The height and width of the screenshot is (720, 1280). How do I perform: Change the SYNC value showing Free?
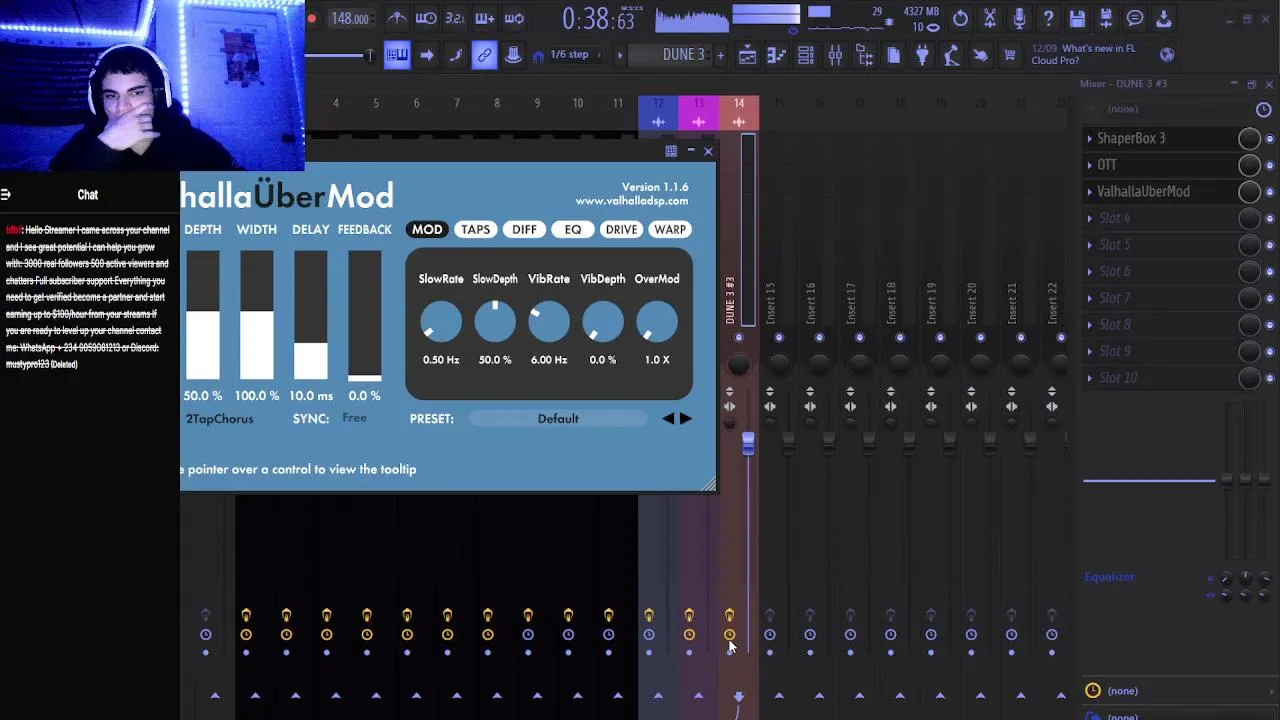click(354, 418)
